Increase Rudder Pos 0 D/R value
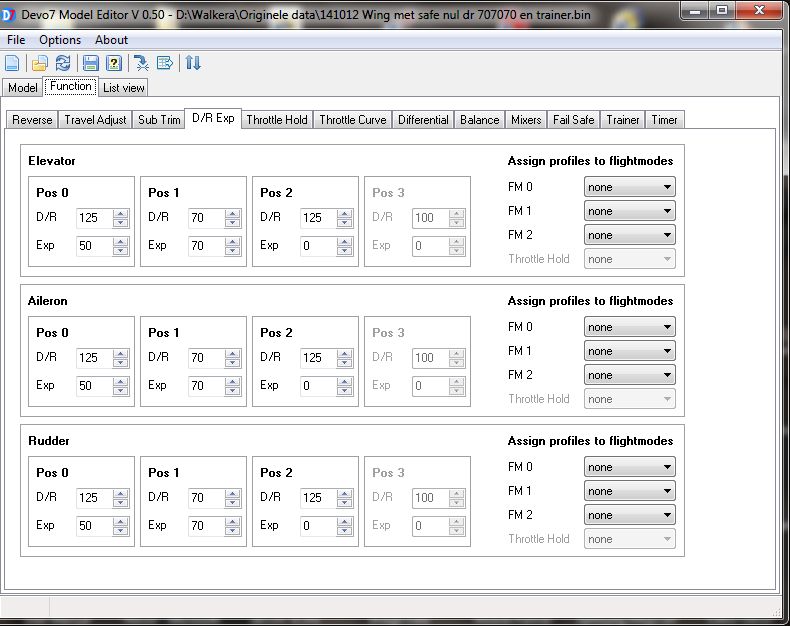 click(120, 494)
